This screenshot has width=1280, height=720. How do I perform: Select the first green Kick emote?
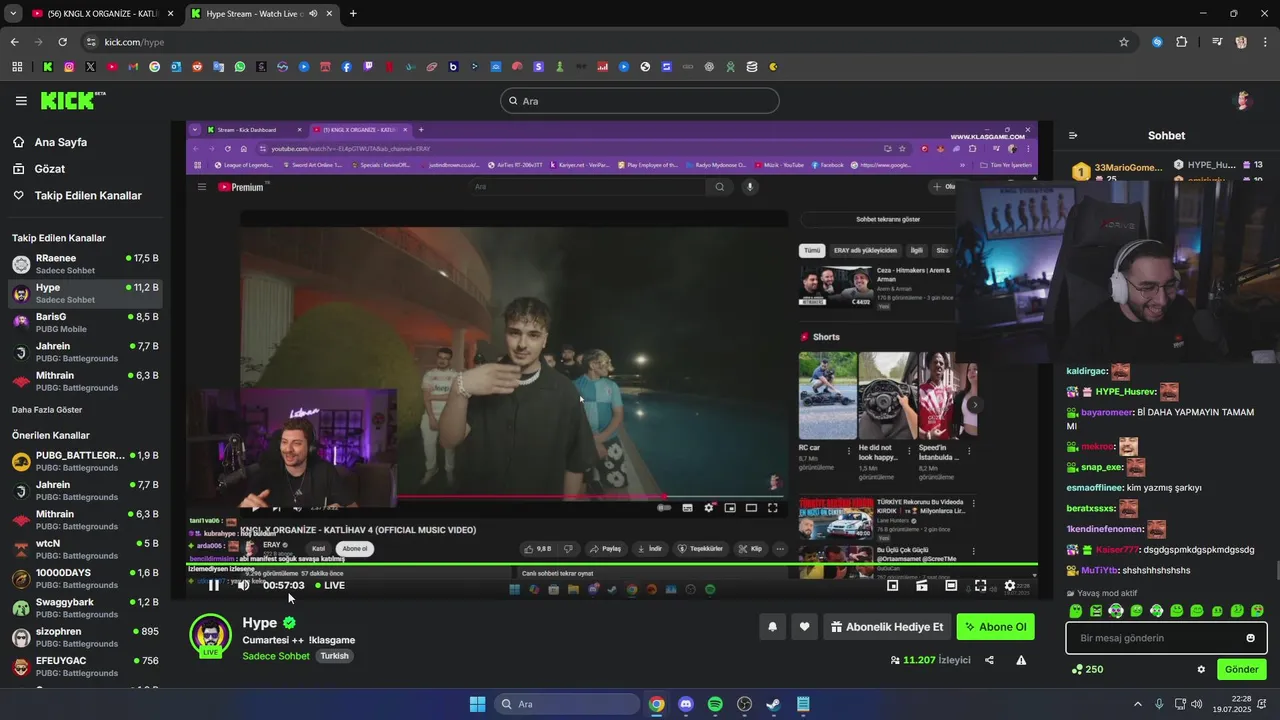pos(1076,611)
